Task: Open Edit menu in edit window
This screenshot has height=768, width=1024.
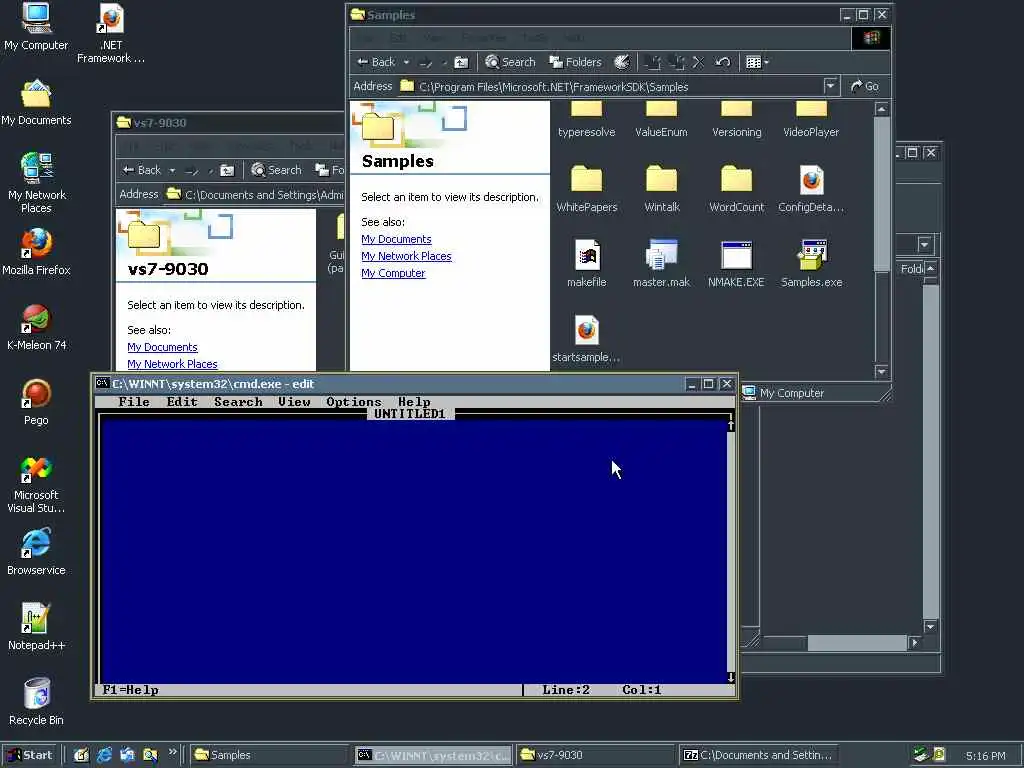Action: pyautogui.click(x=182, y=402)
